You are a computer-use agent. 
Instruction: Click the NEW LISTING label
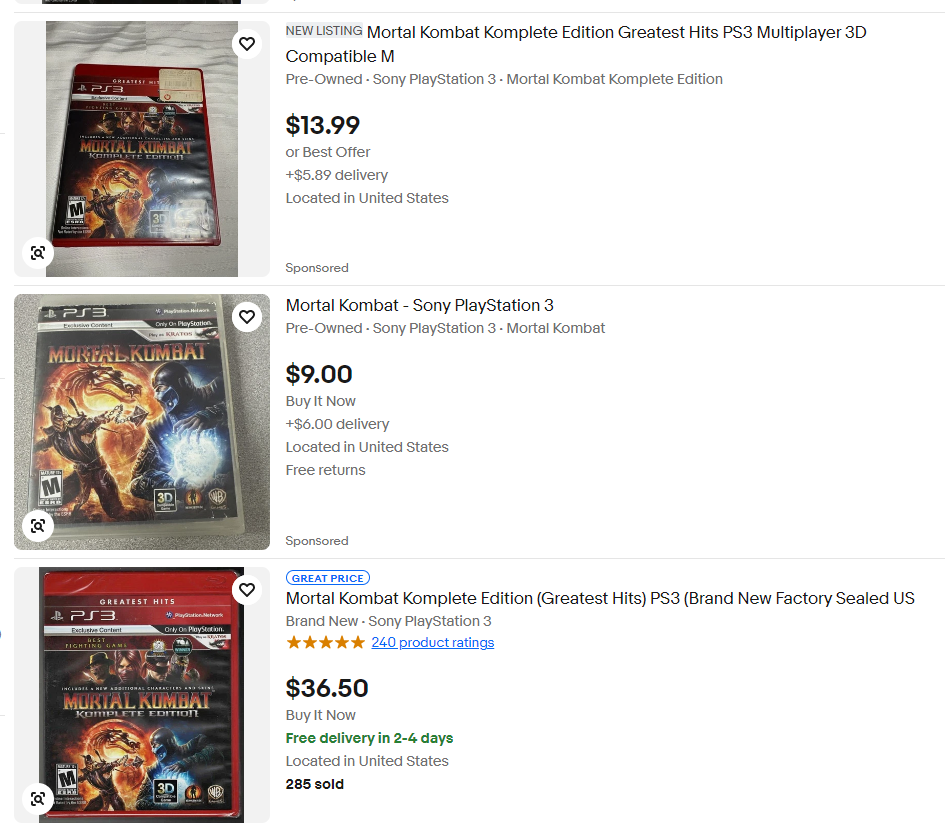[x=324, y=31]
